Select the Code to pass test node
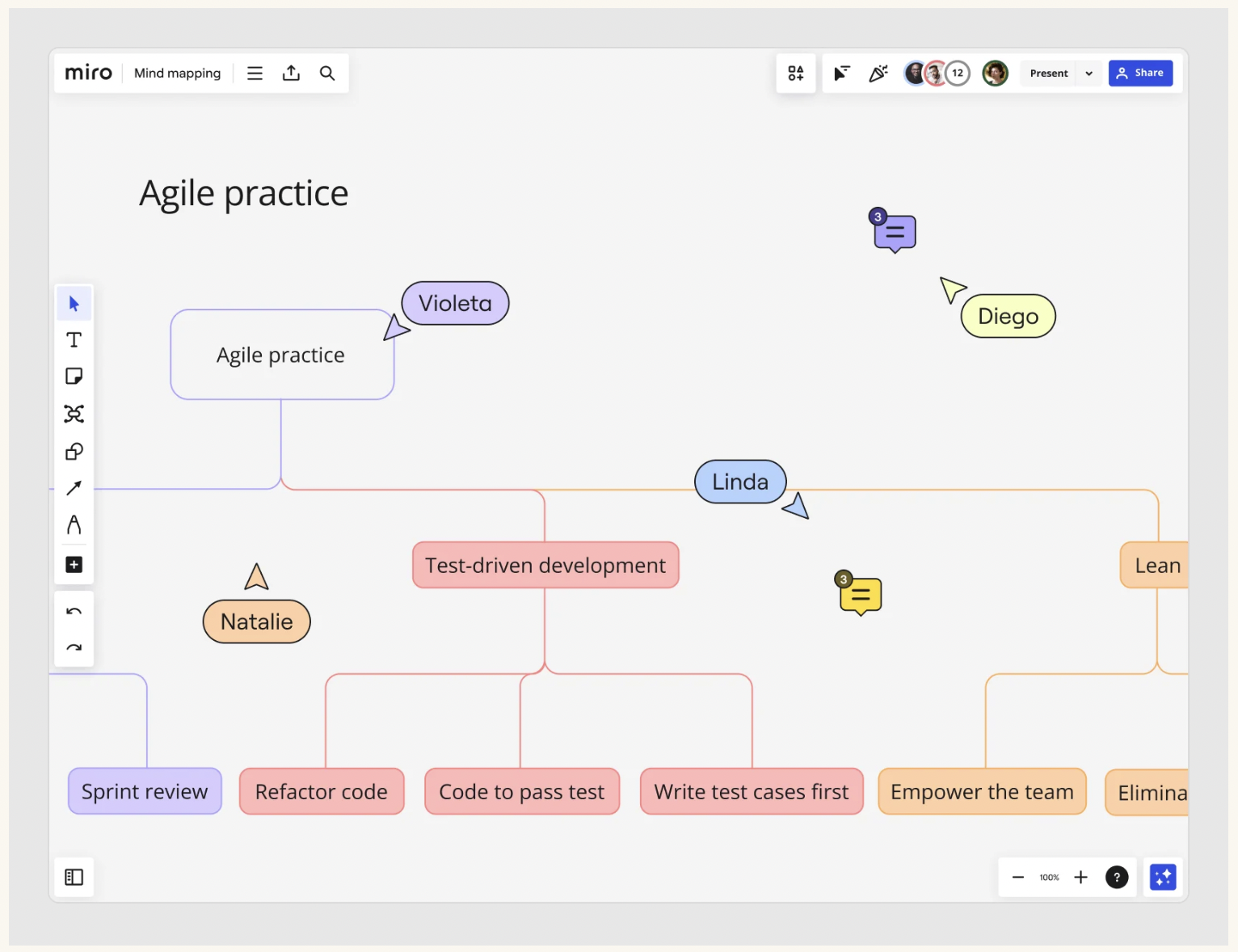The image size is (1238, 952). pos(522,791)
